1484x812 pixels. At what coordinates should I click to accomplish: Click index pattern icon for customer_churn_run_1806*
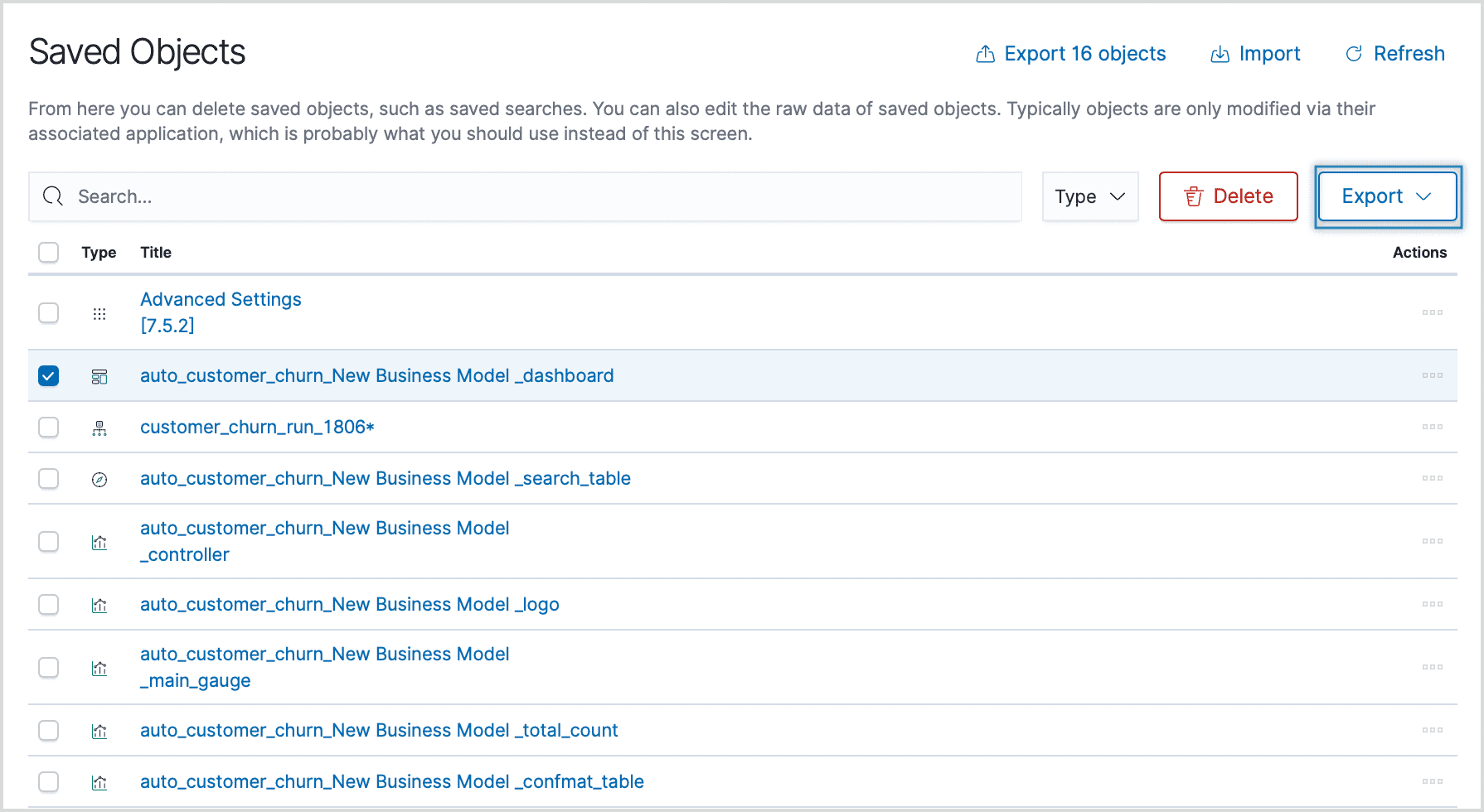[x=99, y=428]
